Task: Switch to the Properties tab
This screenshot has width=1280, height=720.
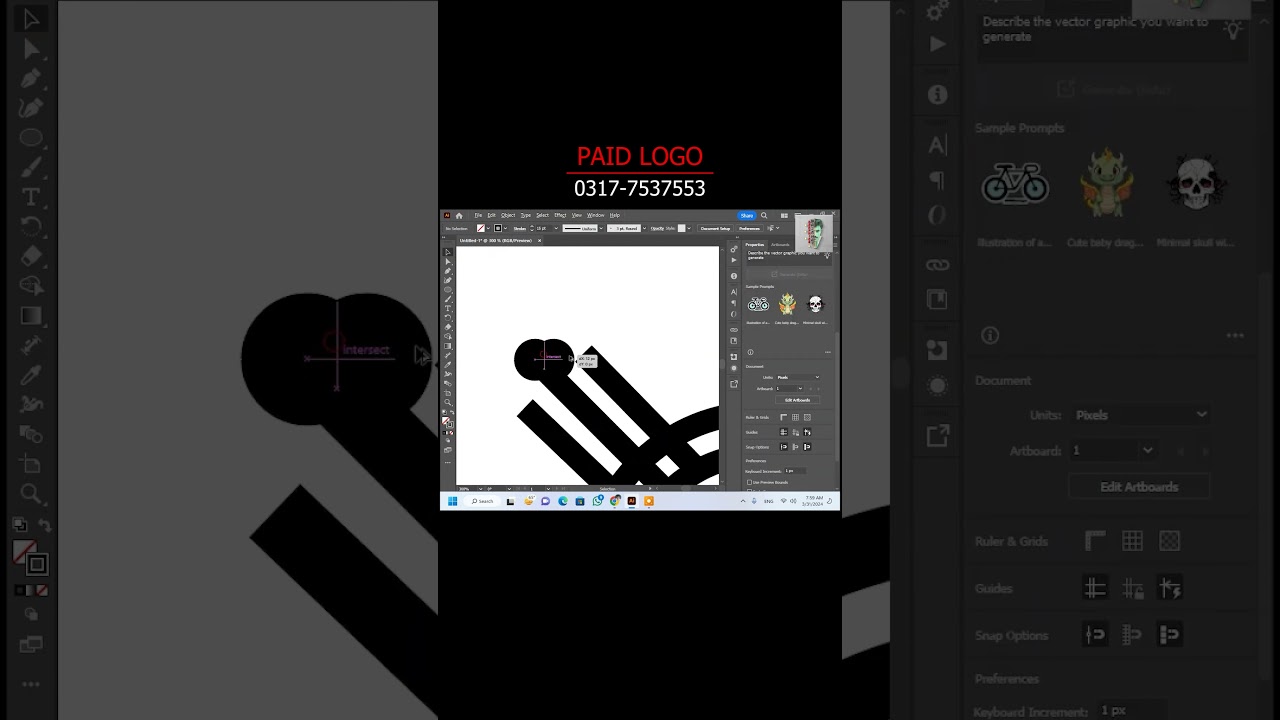Action: [755, 245]
